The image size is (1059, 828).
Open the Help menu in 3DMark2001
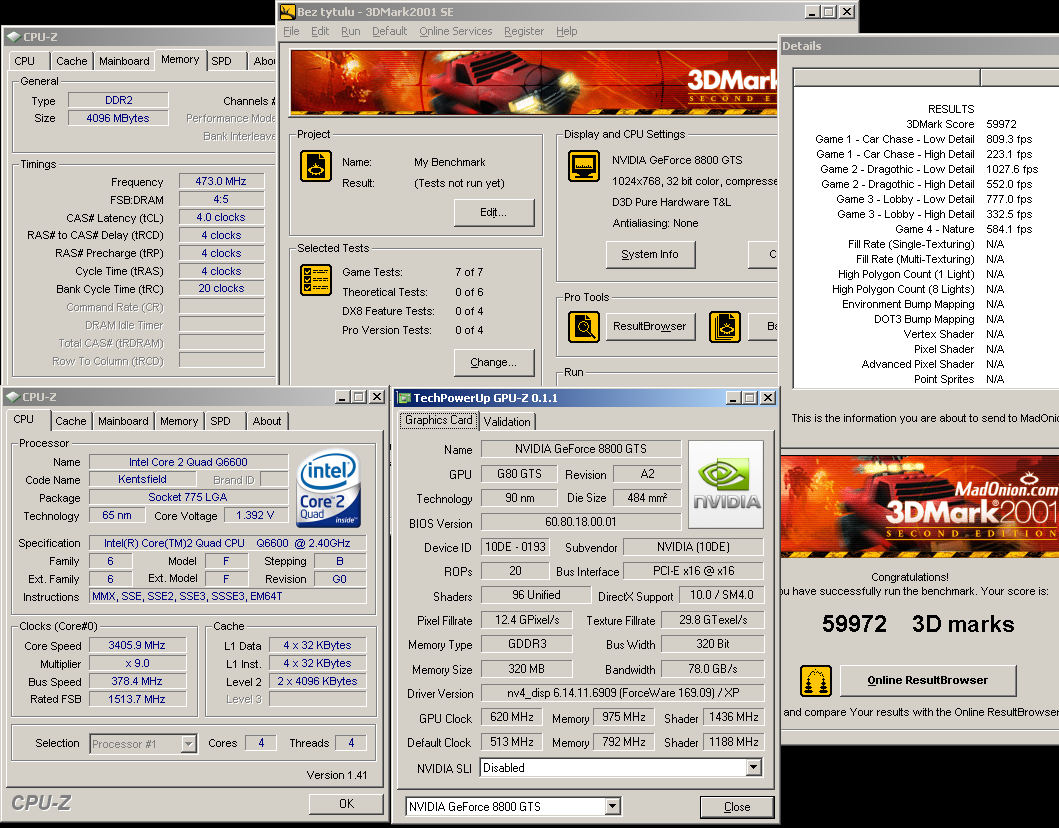tap(567, 31)
